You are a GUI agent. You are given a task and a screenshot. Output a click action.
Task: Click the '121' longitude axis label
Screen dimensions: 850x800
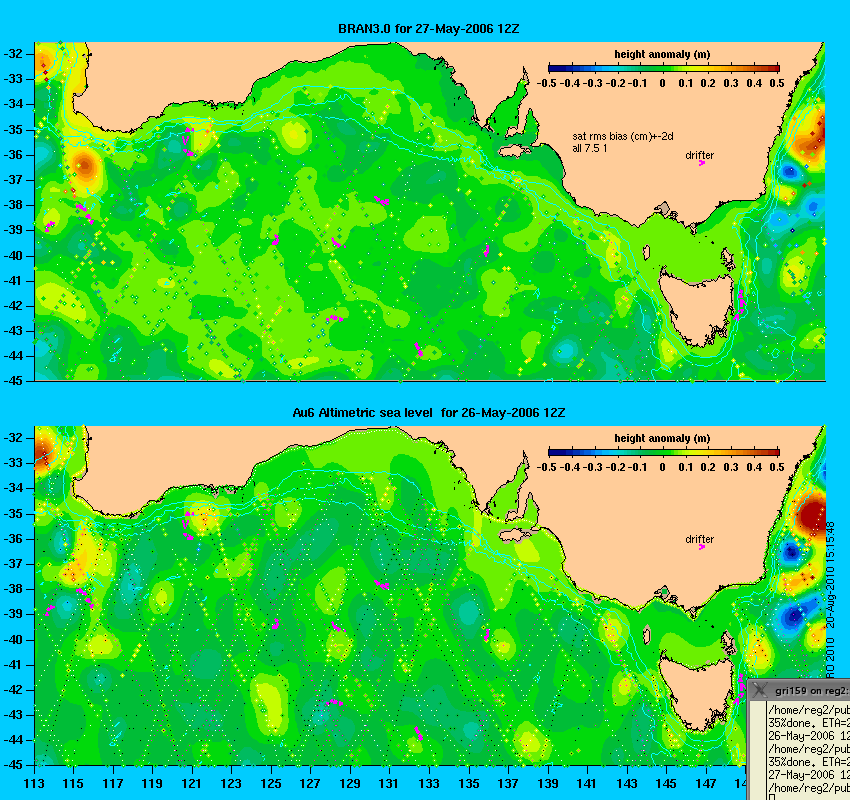[x=191, y=784]
